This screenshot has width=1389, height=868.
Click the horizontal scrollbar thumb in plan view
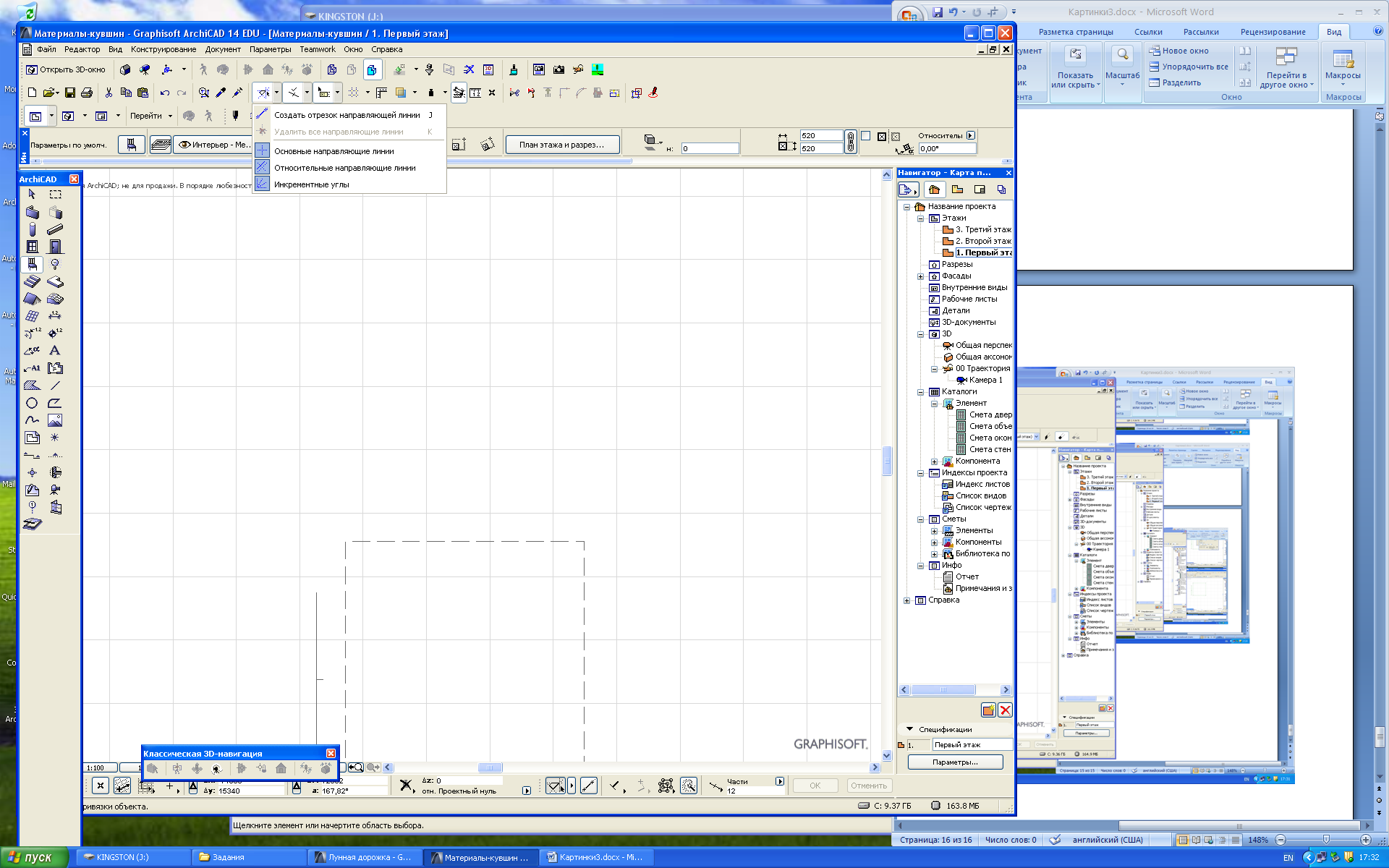[x=490, y=767]
